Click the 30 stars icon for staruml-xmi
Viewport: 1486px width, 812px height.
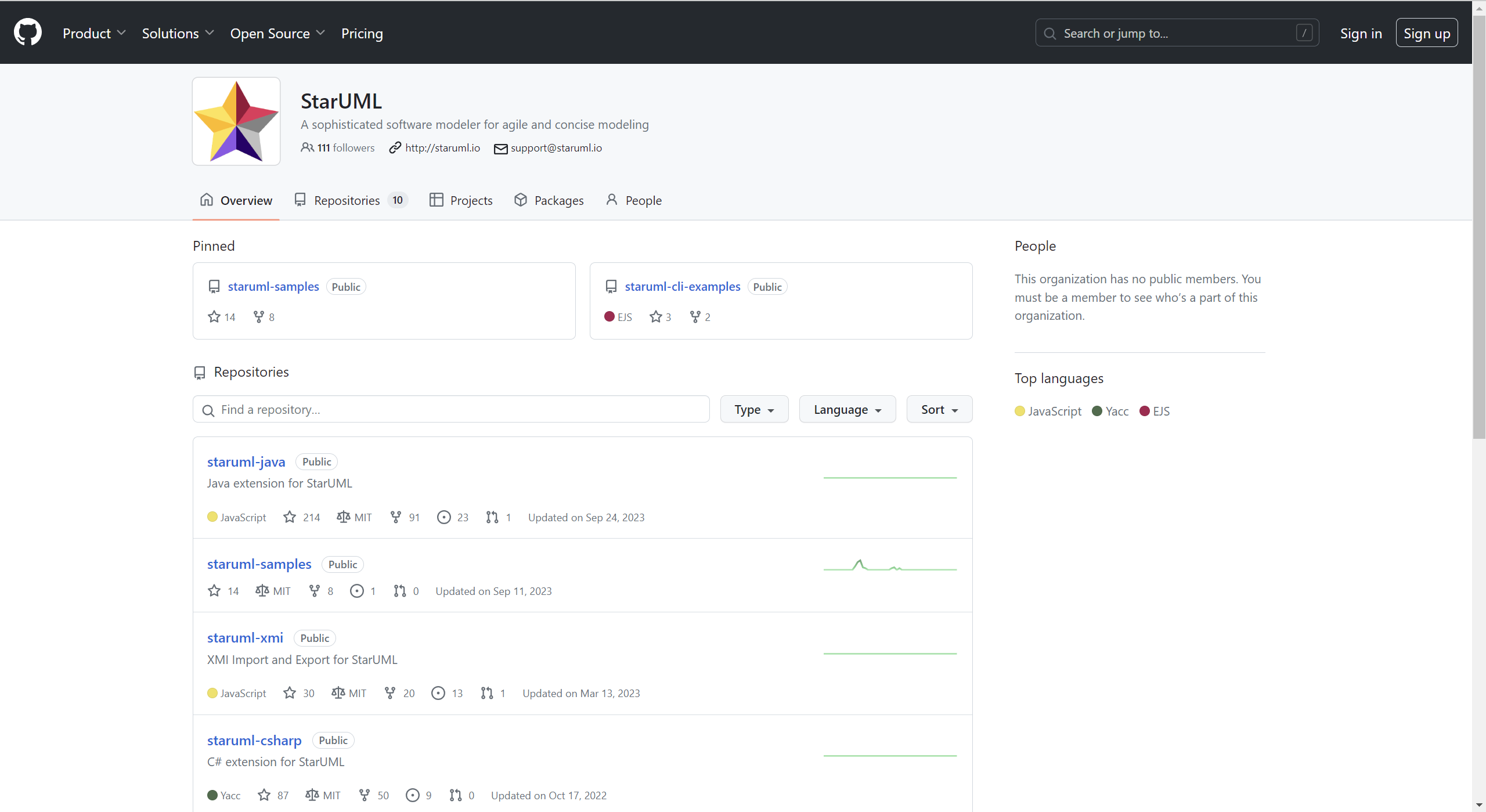(x=290, y=693)
